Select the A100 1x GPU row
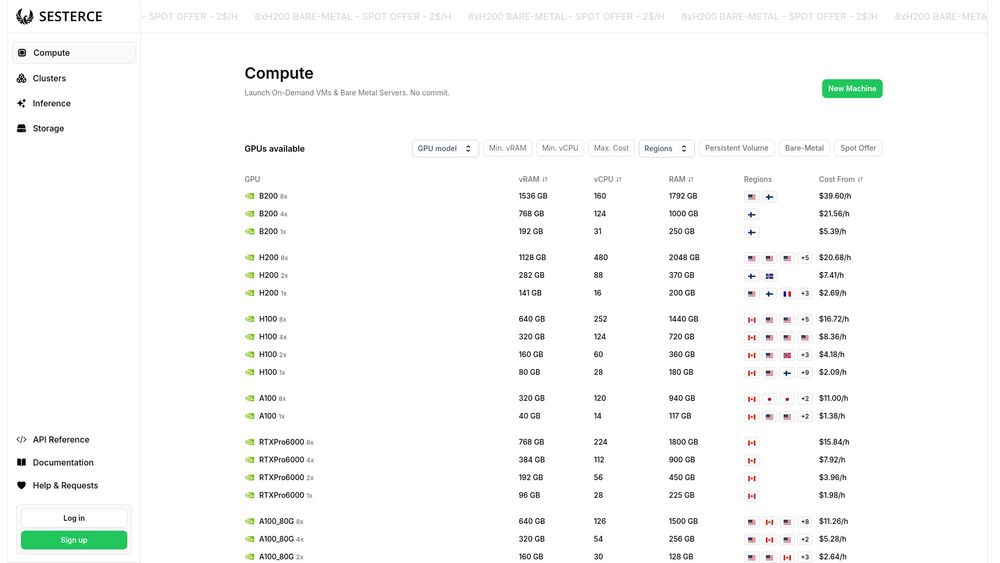The width and height of the screenshot is (1000, 563). click(x=563, y=416)
